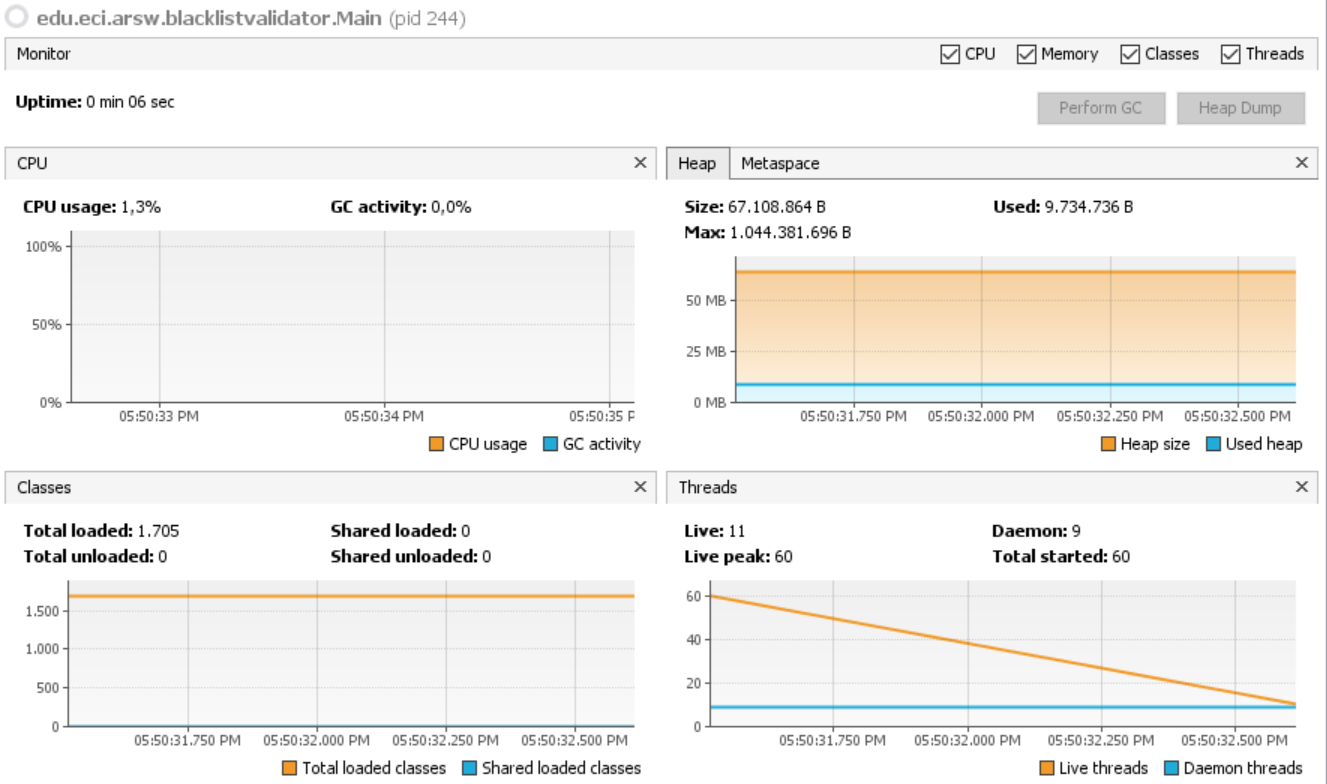
Task: Click the Live threads legend swatch
Action: [x=1047, y=768]
